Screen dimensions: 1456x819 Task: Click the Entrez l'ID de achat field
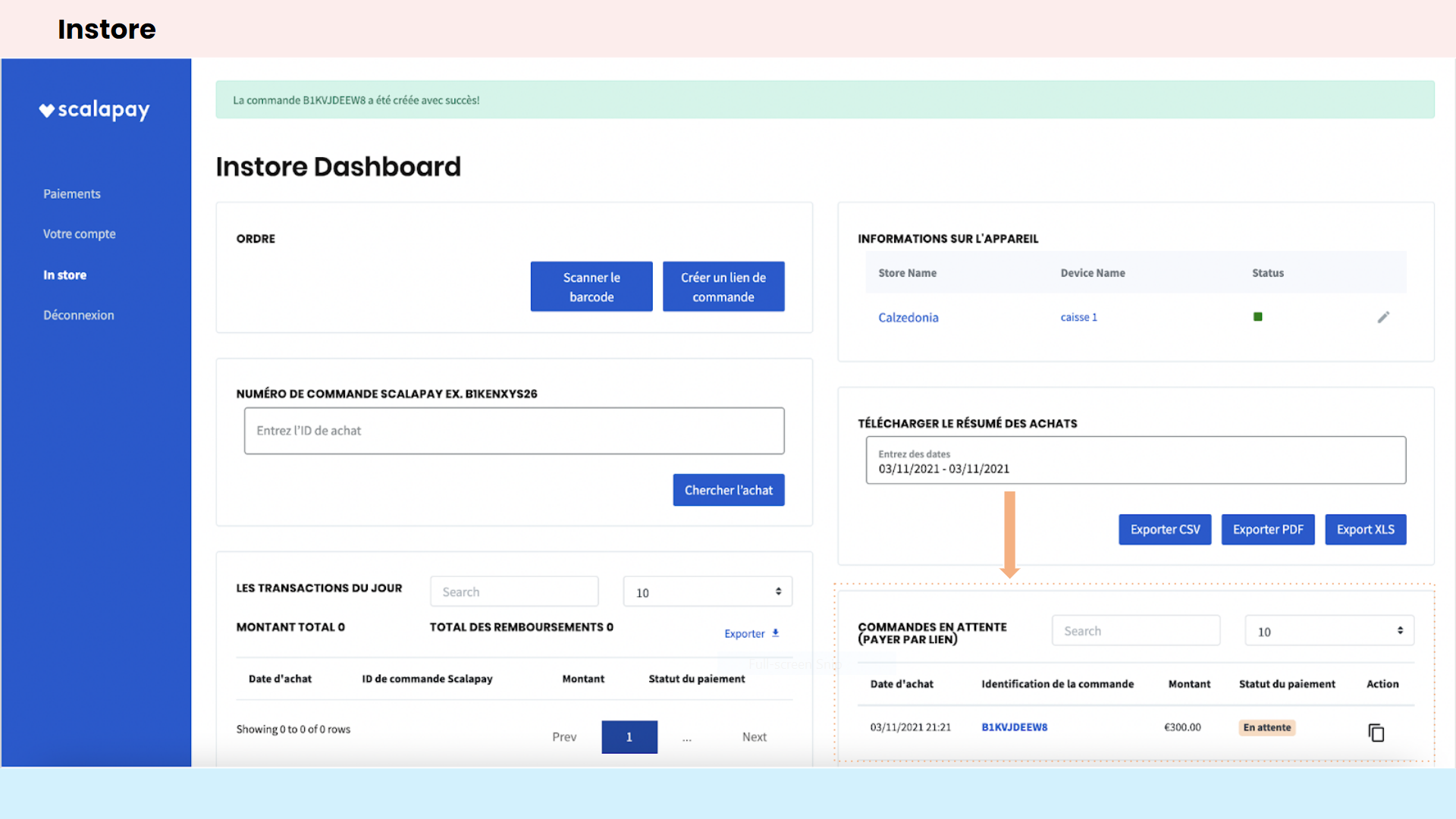coord(513,431)
